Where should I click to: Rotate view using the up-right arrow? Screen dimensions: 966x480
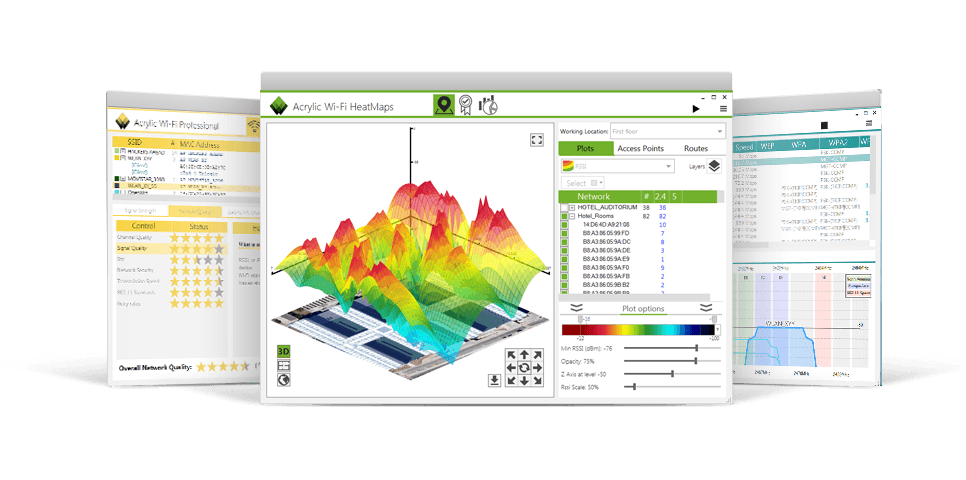[537, 355]
